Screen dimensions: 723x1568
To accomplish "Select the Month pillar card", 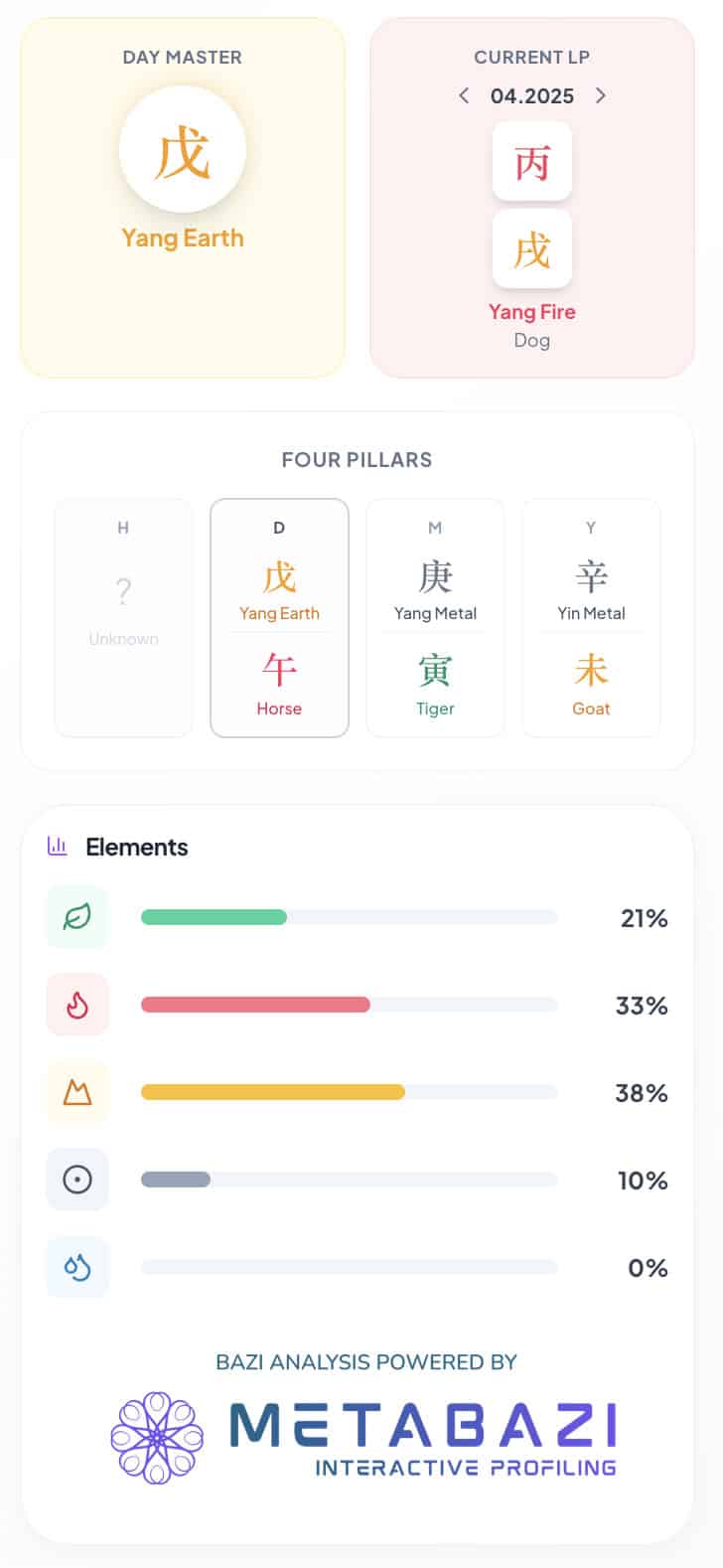I will pyautogui.click(x=435, y=618).
